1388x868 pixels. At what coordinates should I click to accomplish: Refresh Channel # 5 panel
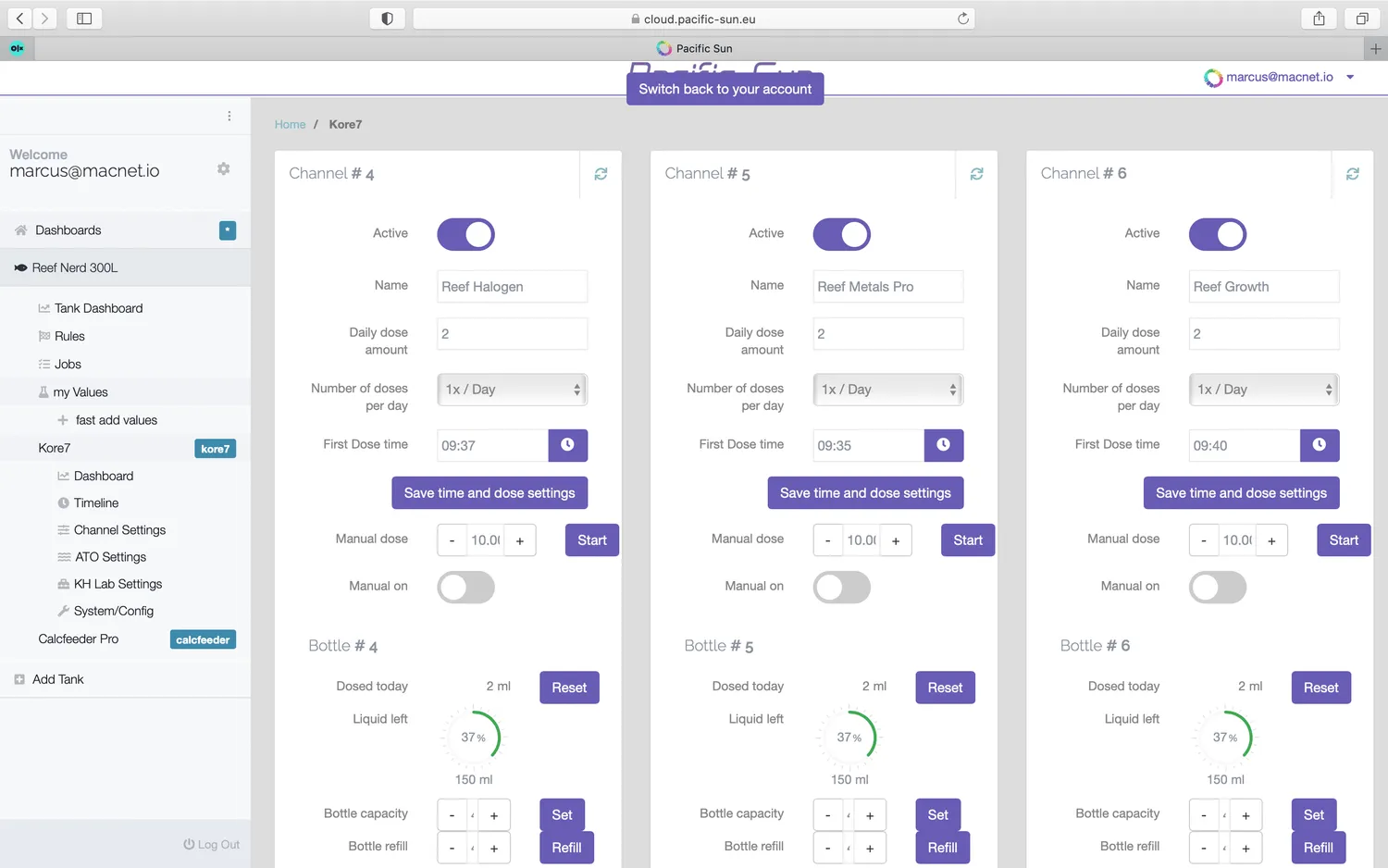(976, 174)
